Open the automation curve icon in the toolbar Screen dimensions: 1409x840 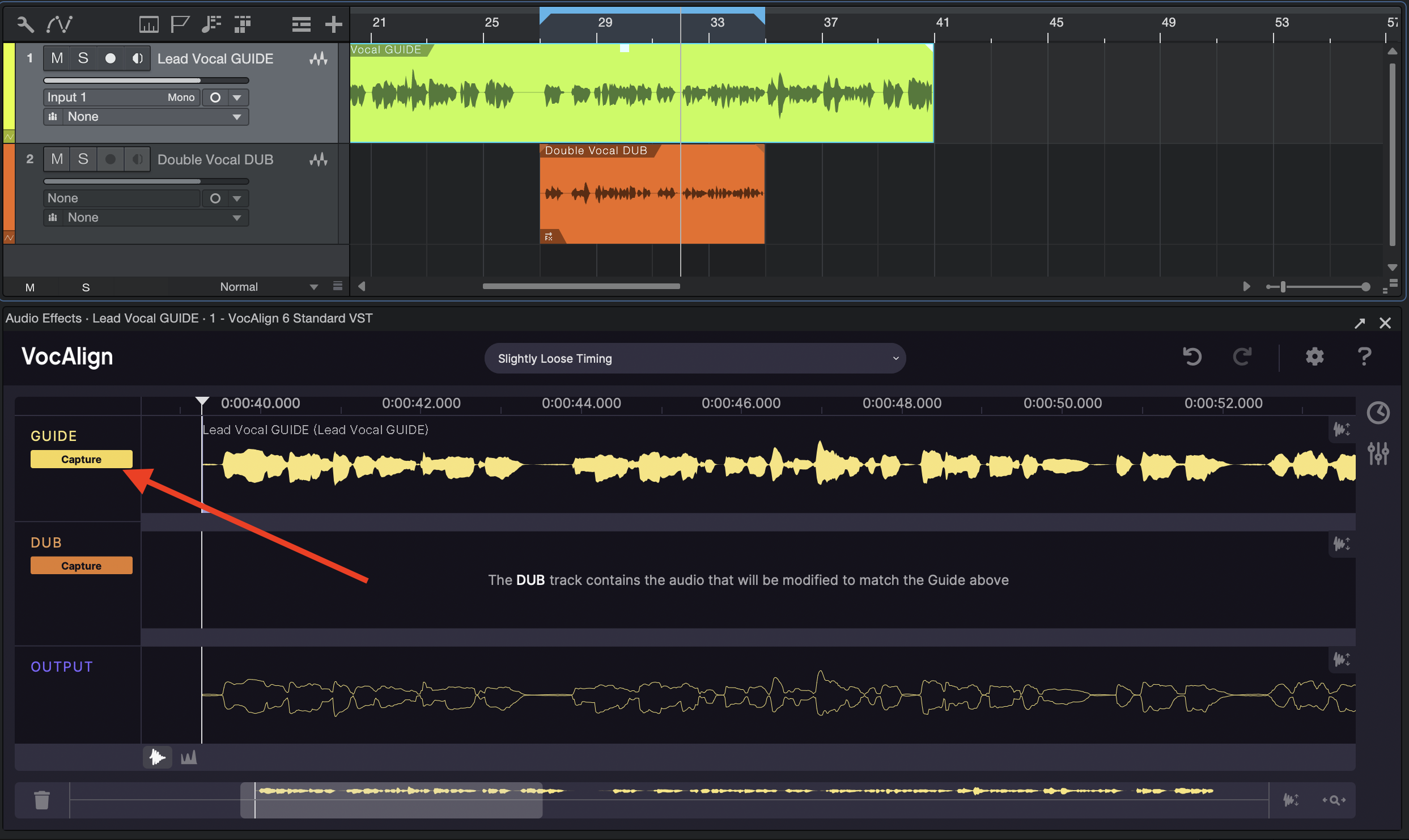click(59, 24)
